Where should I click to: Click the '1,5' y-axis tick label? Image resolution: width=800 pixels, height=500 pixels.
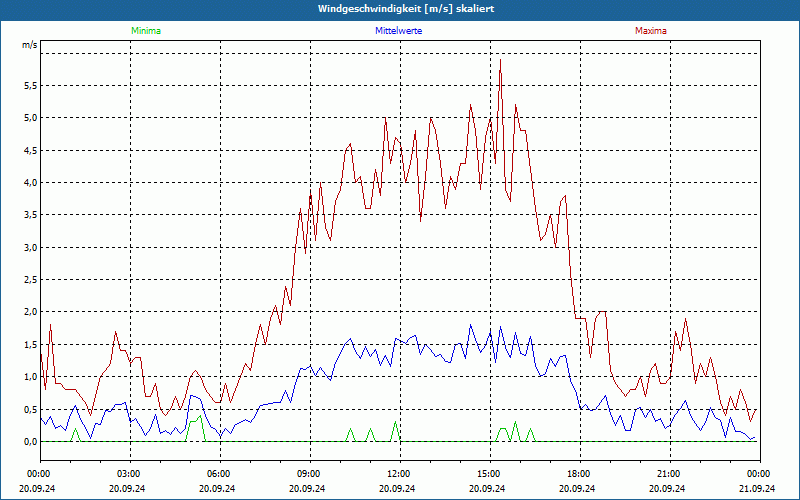point(31,344)
